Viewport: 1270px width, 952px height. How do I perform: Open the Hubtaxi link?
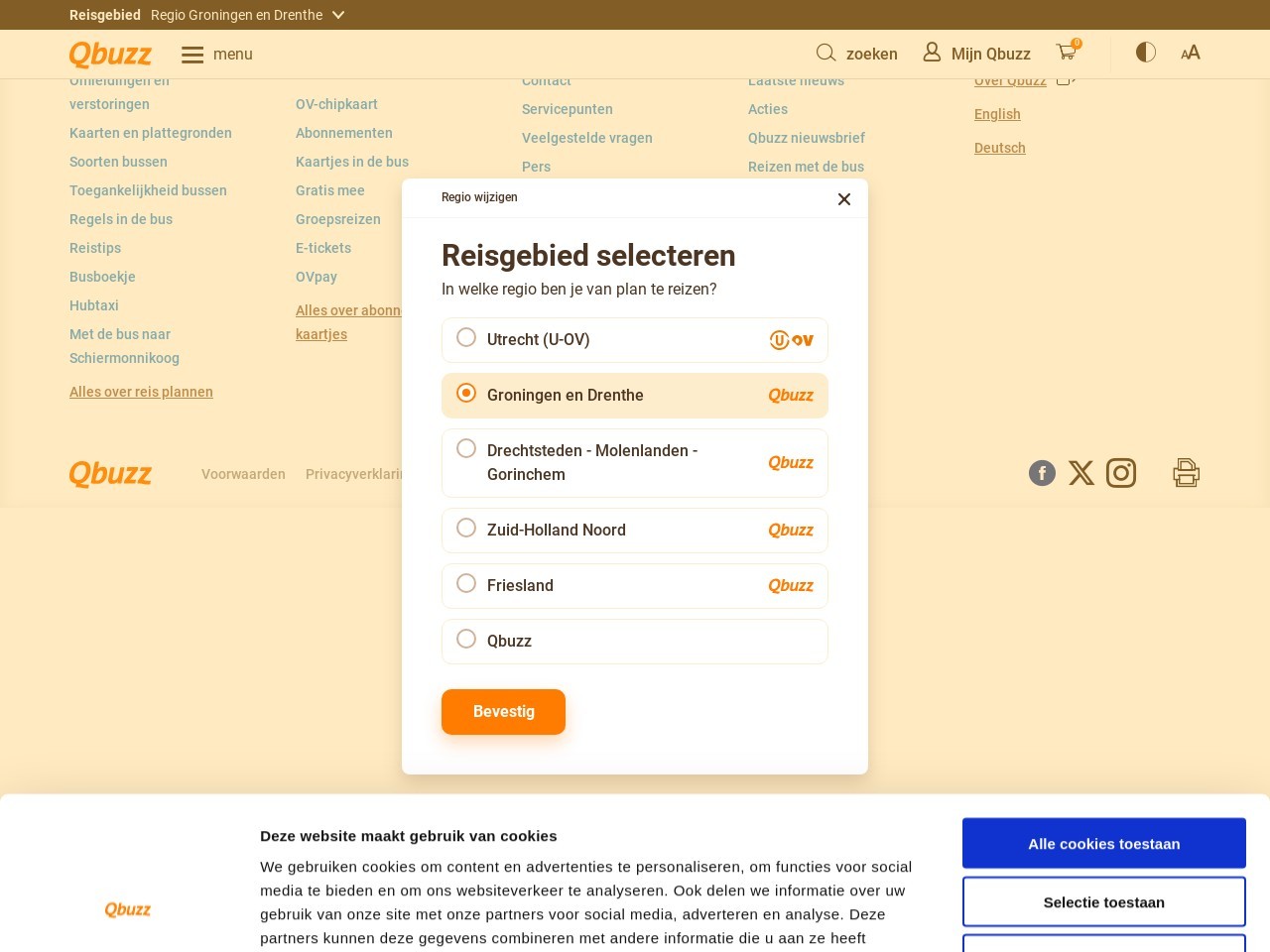[94, 305]
